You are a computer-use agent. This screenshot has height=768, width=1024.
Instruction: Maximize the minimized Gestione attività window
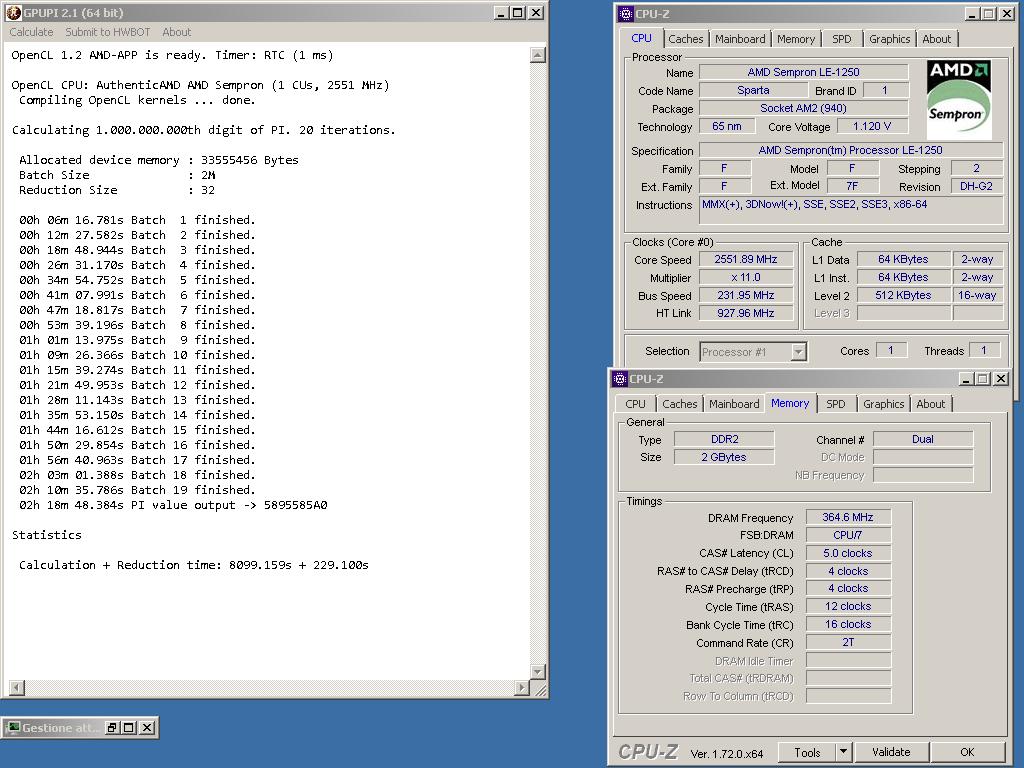pyautogui.click(x=129, y=728)
